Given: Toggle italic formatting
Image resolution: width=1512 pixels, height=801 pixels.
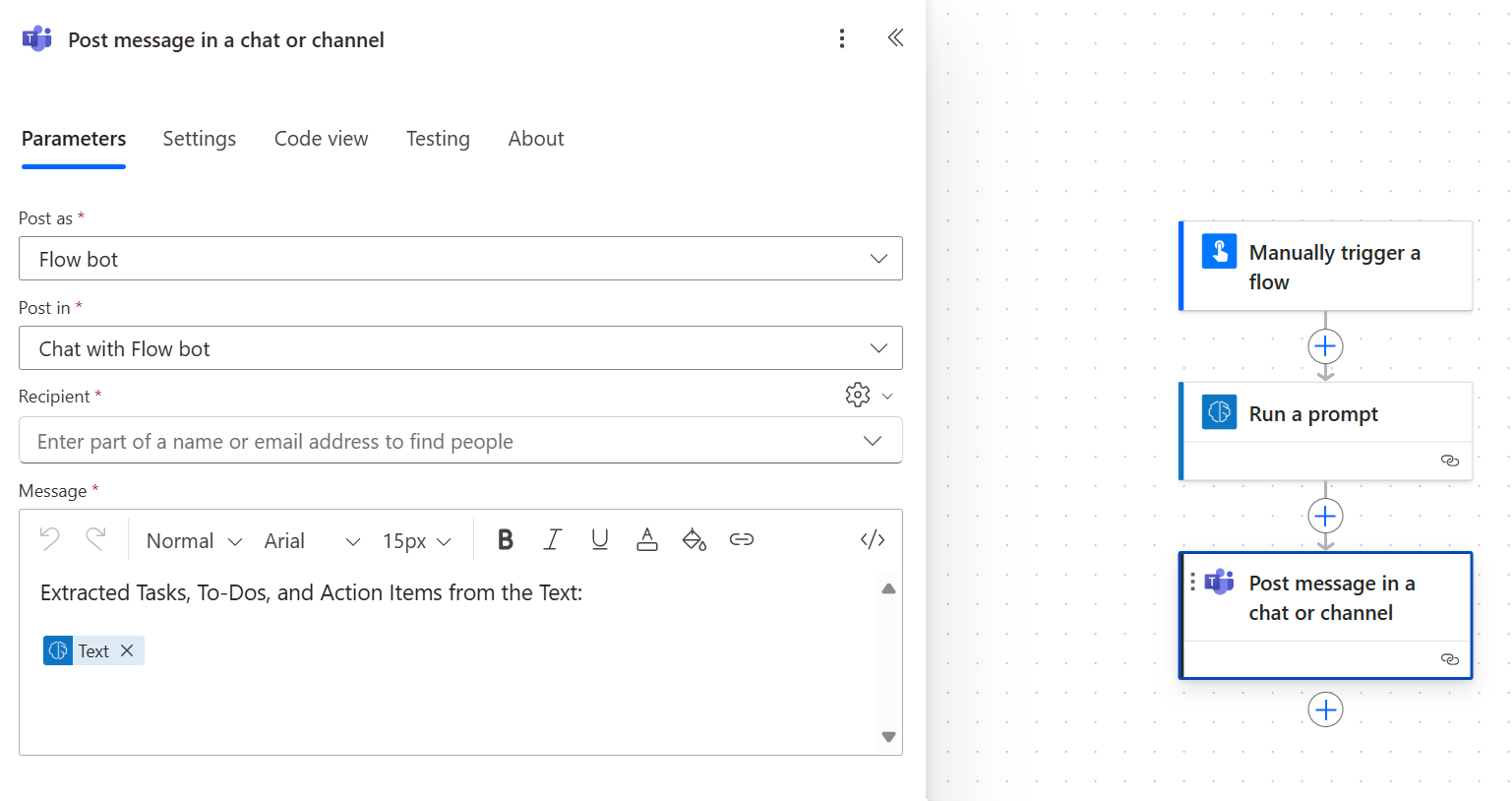Looking at the screenshot, I should coord(552,539).
